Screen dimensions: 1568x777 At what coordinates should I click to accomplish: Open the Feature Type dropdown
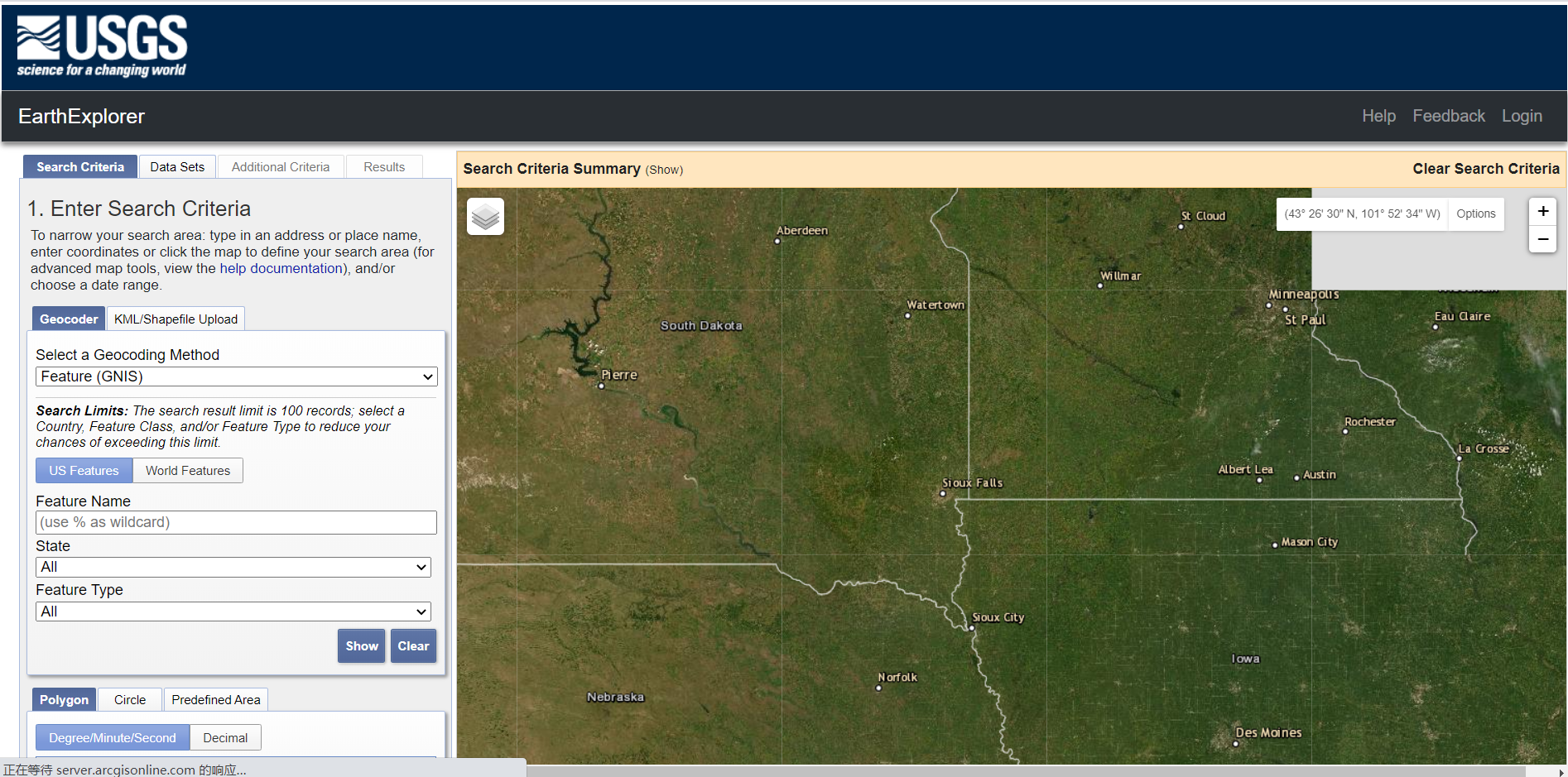pos(233,612)
